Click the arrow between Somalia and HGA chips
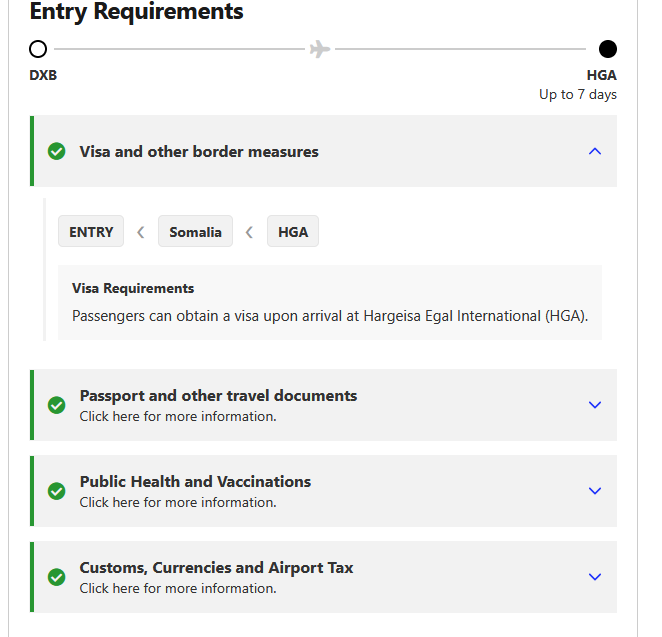Image resolution: width=662 pixels, height=637 pixels. tap(249, 232)
